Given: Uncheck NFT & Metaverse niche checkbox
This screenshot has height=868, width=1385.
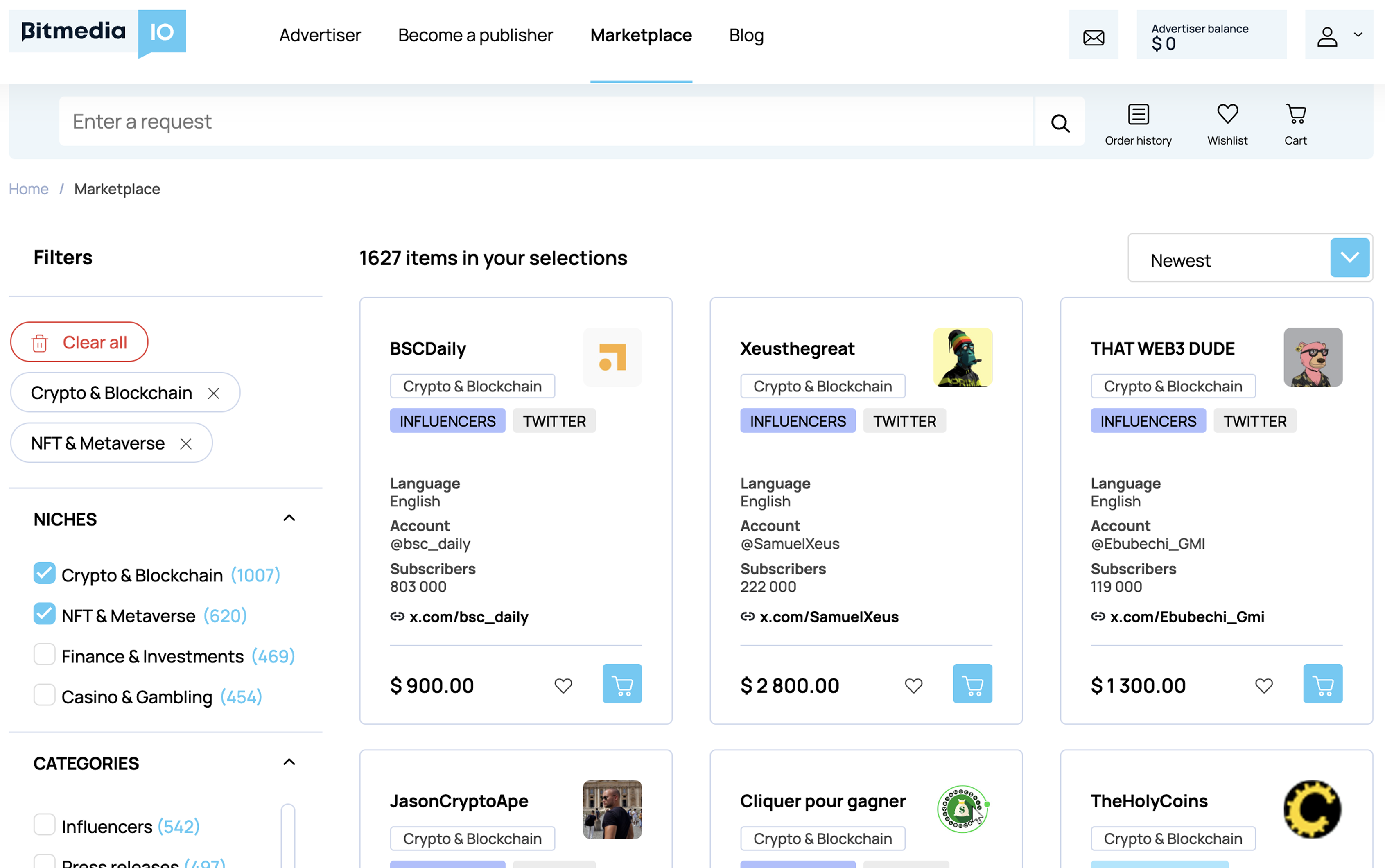Looking at the screenshot, I should coord(44,614).
